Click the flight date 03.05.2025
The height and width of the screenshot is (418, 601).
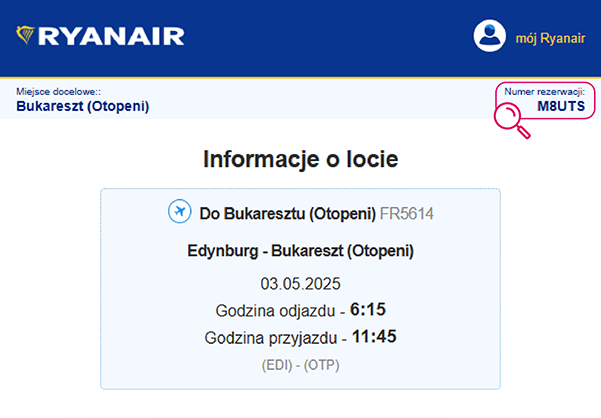(x=300, y=284)
